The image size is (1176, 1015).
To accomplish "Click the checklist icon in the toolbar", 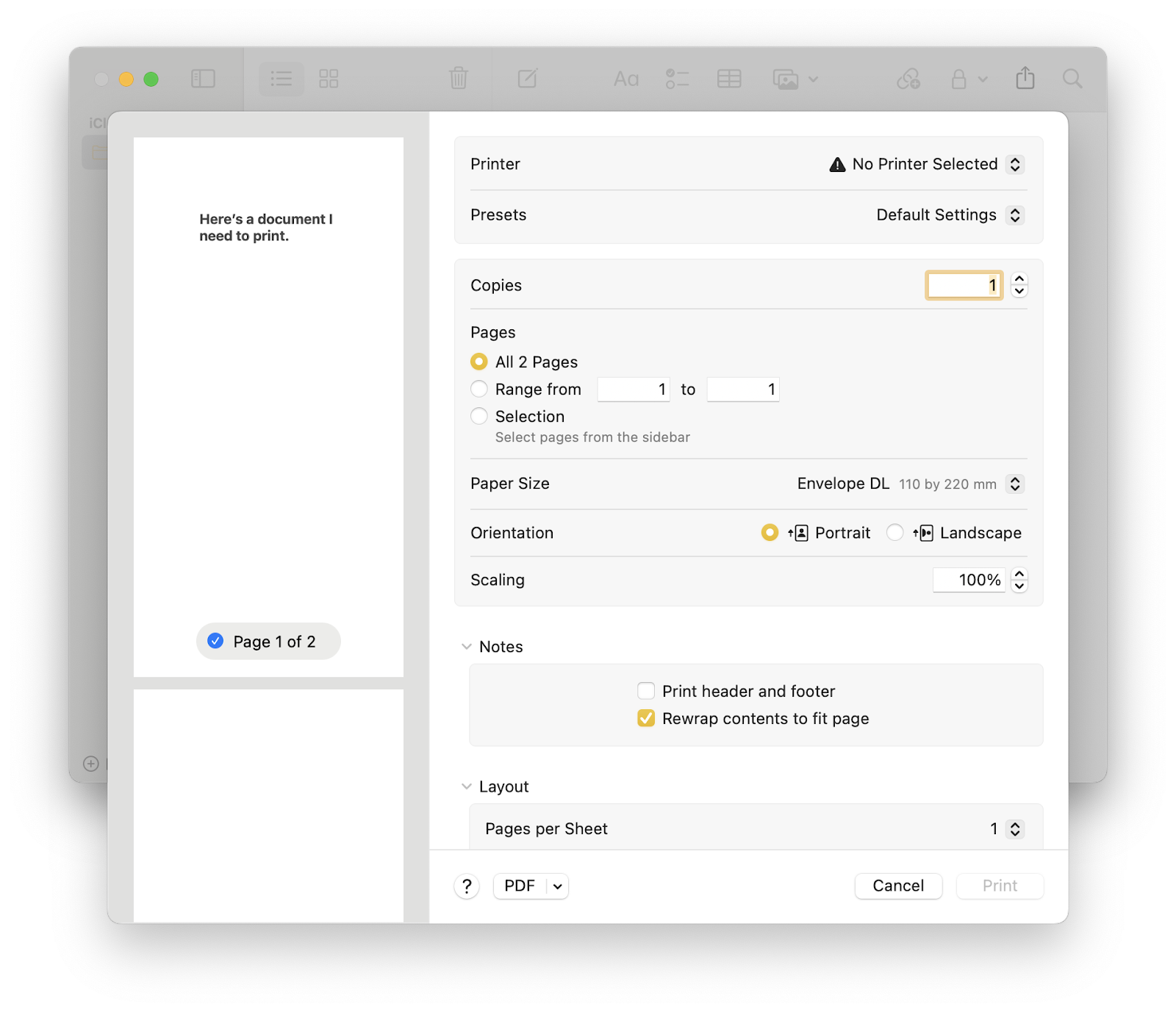I will (x=677, y=79).
